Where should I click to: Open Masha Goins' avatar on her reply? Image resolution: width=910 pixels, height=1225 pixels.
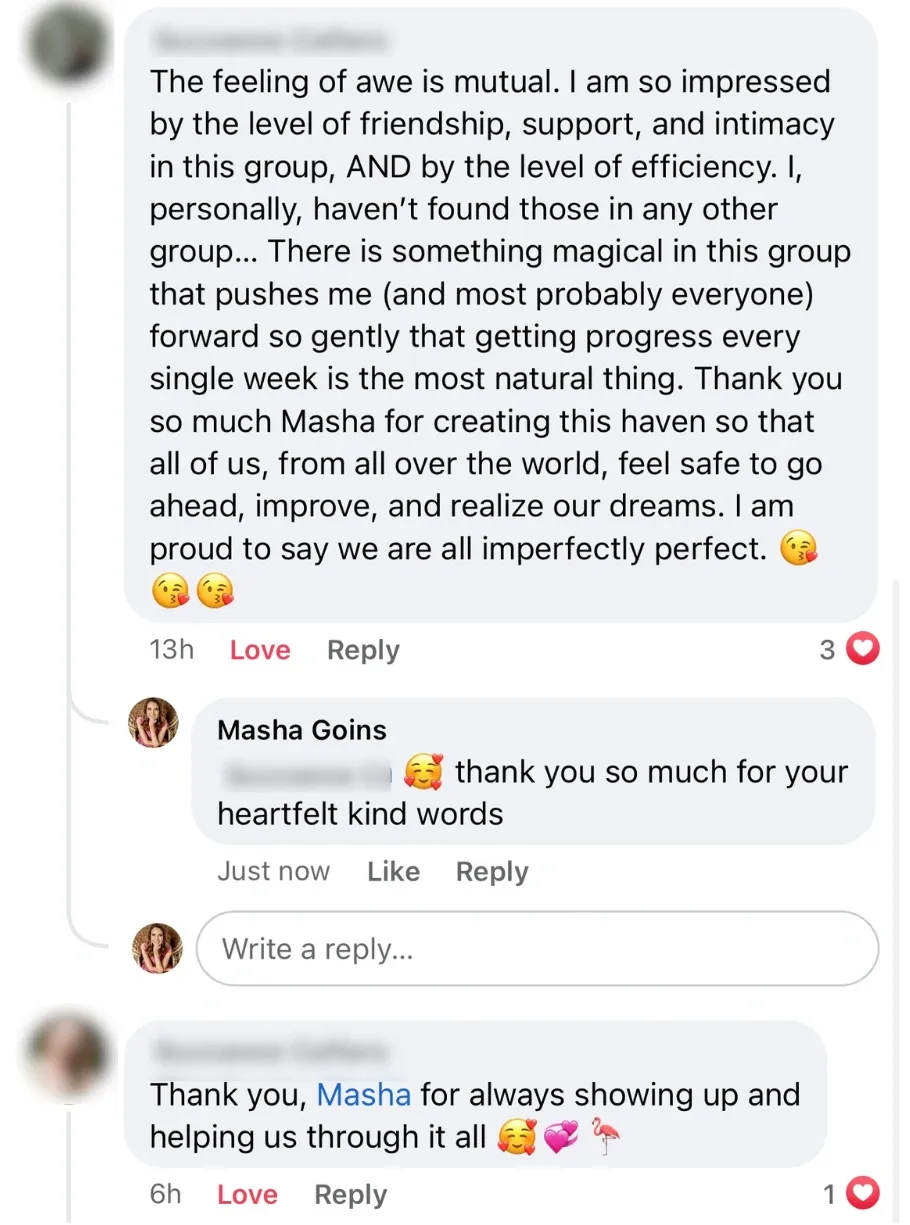(x=154, y=723)
